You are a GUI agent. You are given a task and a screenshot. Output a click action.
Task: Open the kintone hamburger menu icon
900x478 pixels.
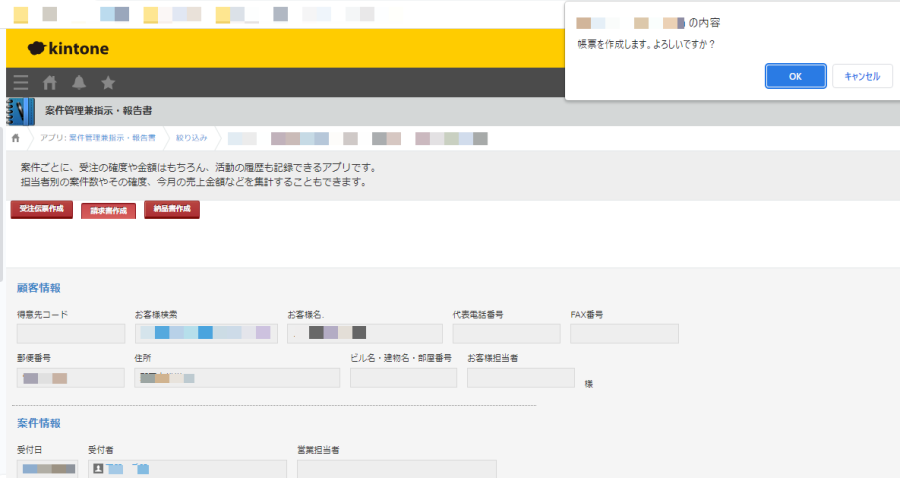pyautogui.click(x=21, y=83)
